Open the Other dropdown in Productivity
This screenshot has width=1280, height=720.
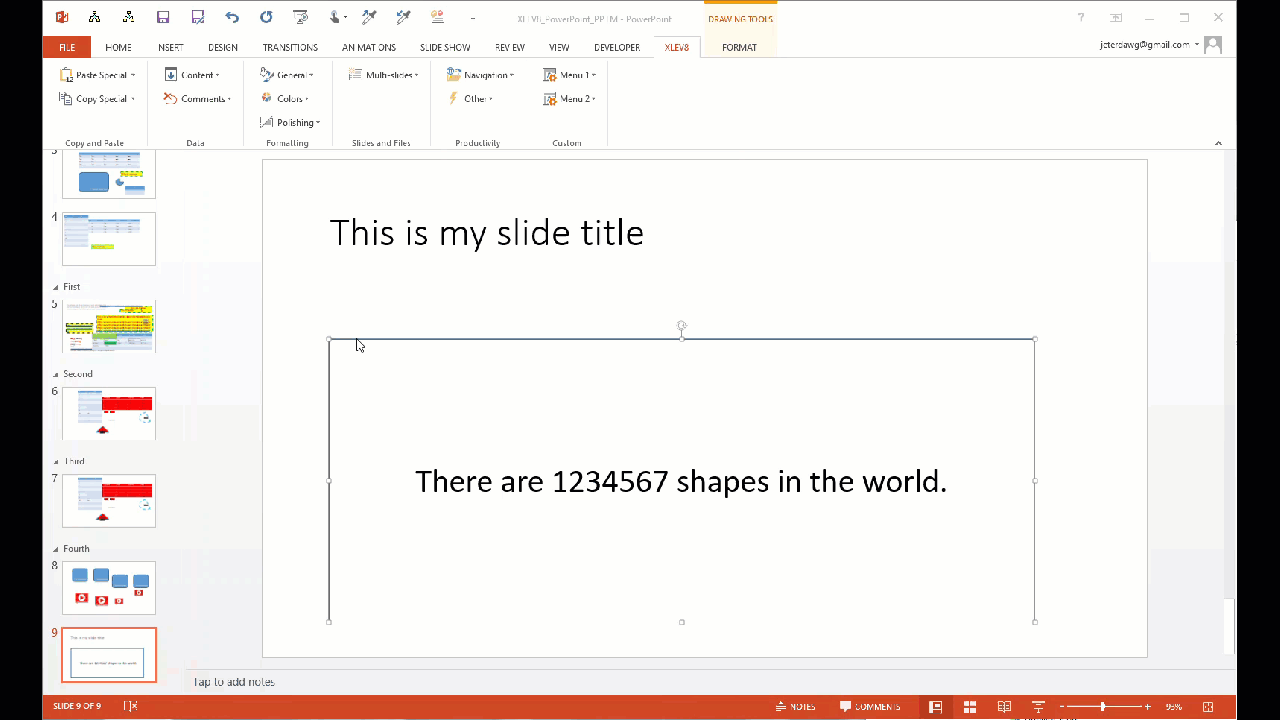click(x=470, y=99)
